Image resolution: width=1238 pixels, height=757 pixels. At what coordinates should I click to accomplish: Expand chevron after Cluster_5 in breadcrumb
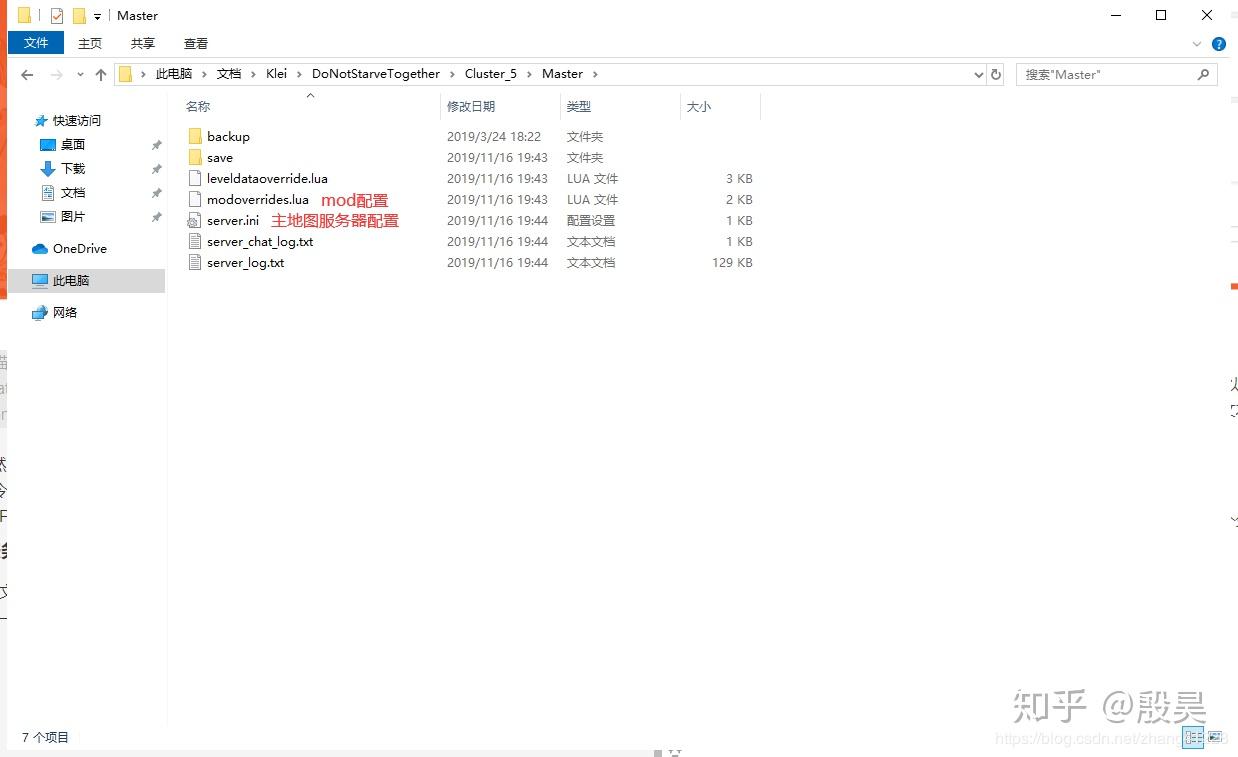click(529, 74)
